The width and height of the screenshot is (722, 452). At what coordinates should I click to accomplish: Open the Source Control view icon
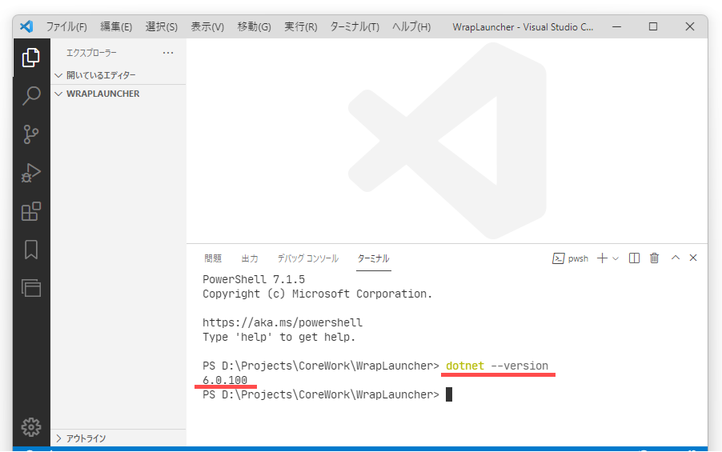click(x=31, y=134)
